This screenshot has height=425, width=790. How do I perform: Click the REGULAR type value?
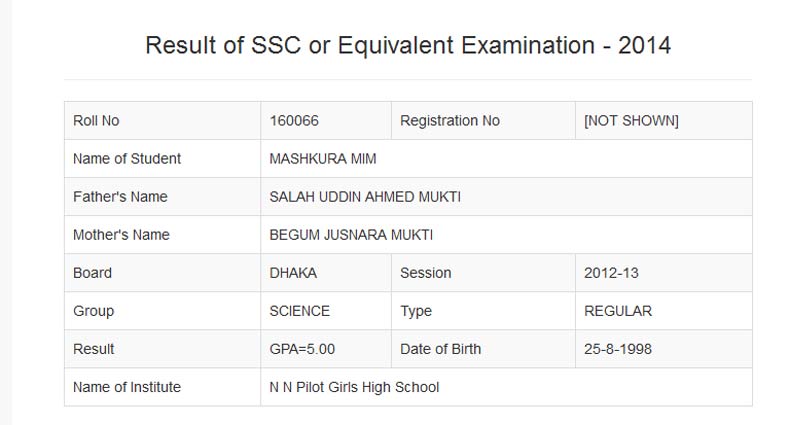point(618,311)
